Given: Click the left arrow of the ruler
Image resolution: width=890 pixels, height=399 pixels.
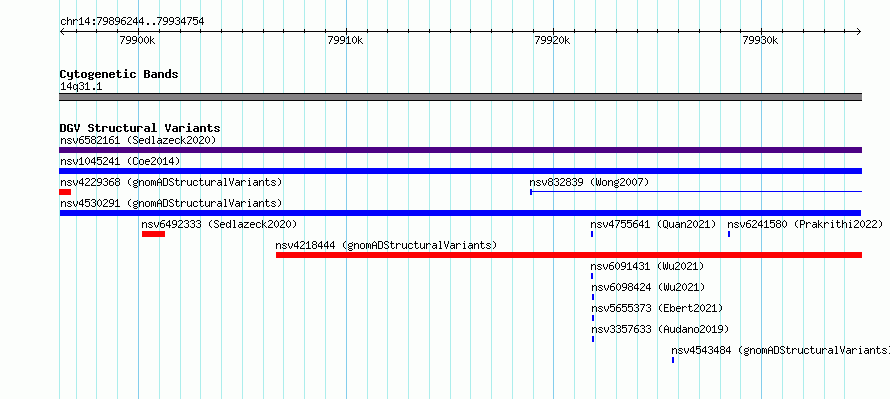Looking at the screenshot, I should coord(62,32).
